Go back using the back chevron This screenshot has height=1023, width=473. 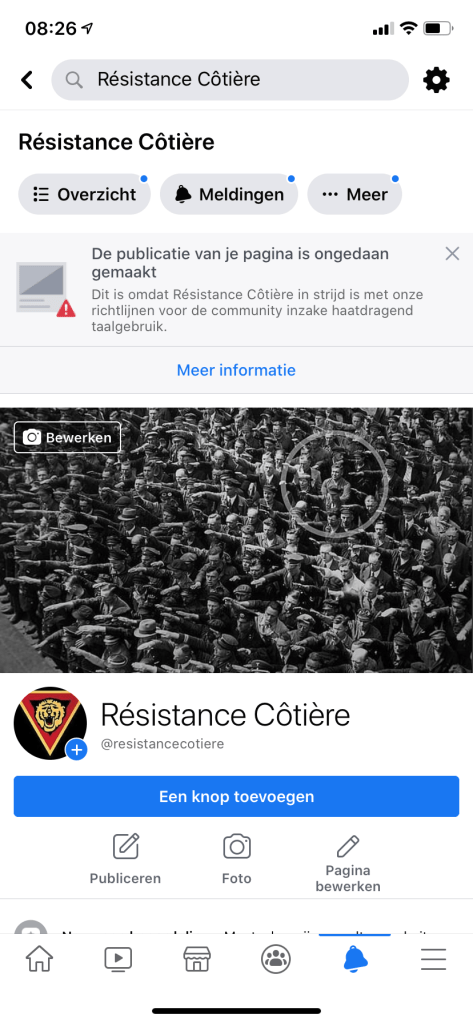pos(27,80)
